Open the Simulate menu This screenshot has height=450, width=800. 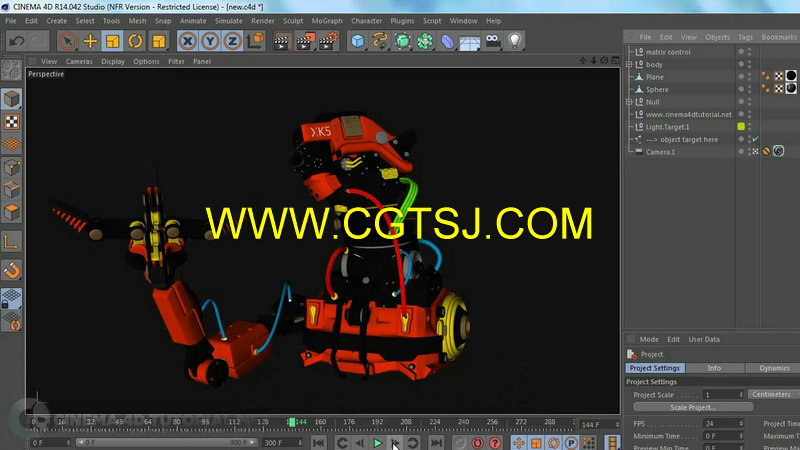[x=229, y=21]
